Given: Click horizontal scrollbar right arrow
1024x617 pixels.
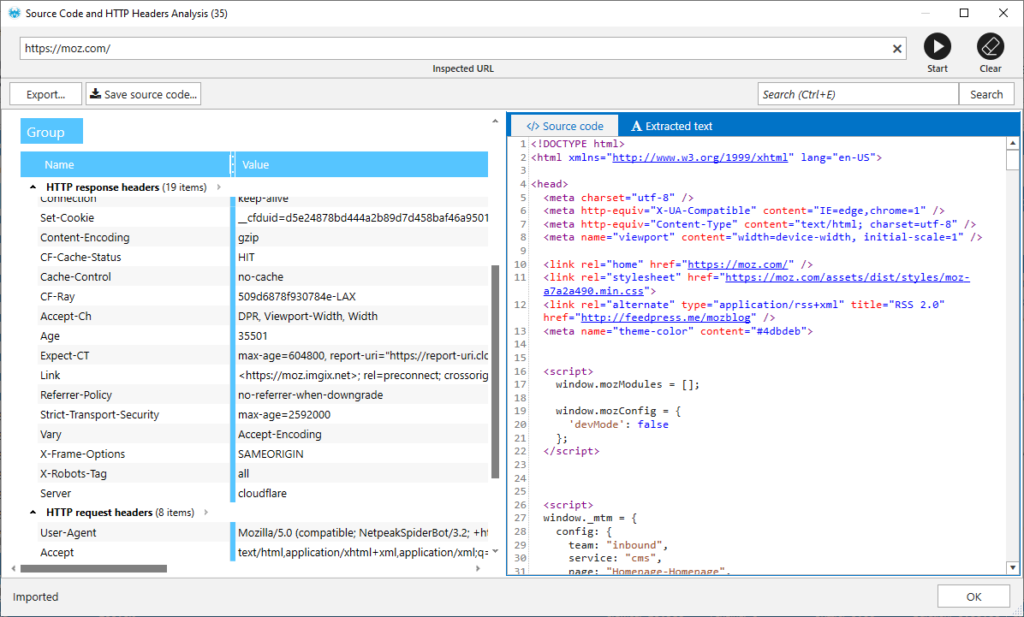Looking at the screenshot, I should (x=478, y=569).
